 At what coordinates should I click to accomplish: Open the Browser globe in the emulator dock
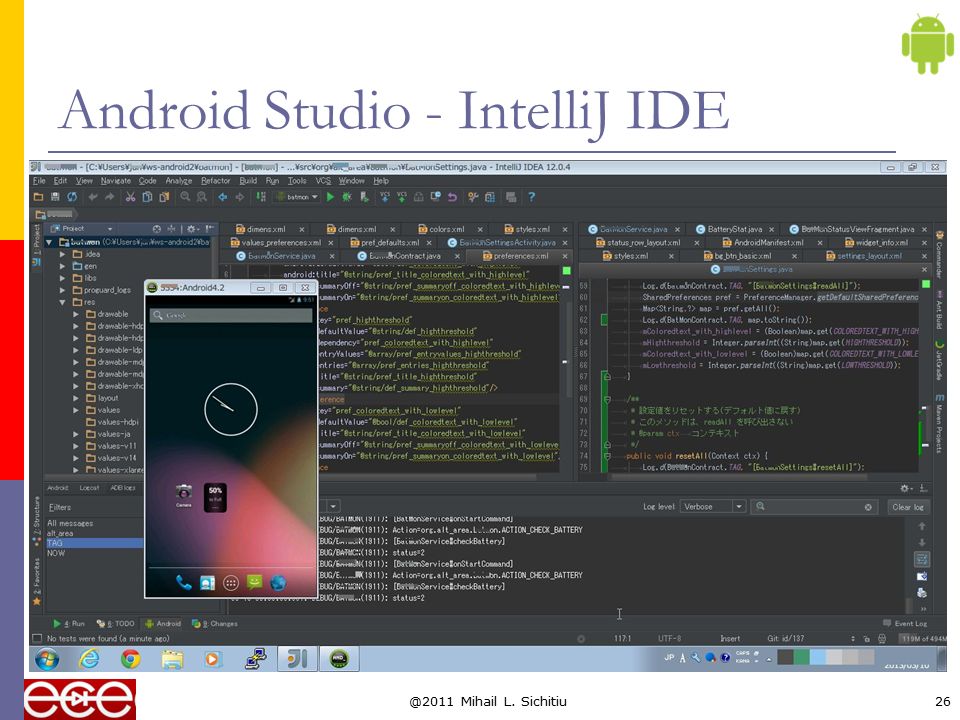point(278,582)
